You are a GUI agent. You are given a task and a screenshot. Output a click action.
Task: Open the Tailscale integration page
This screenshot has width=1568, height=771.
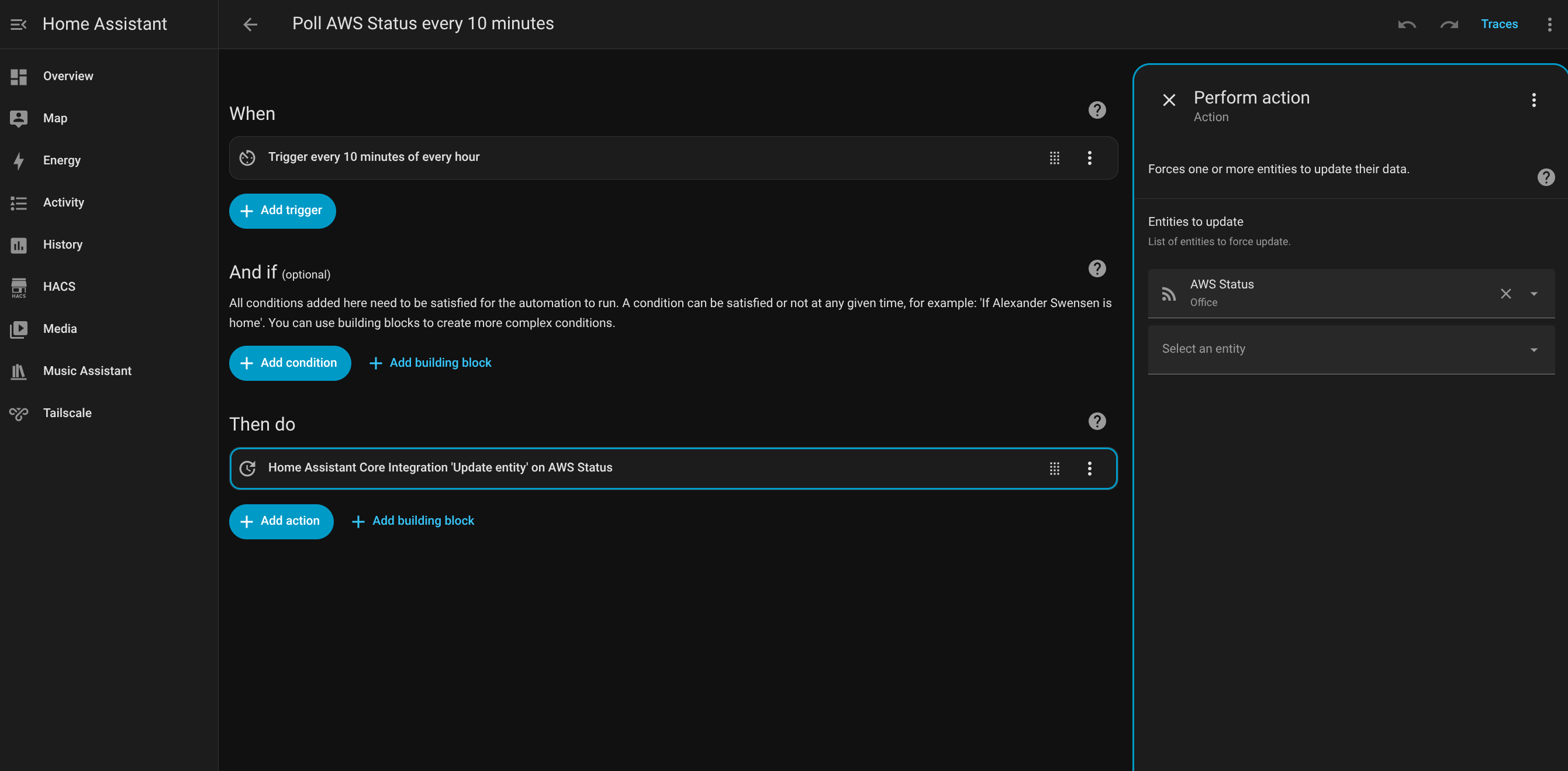pyautogui.click(x=68, y=412)
